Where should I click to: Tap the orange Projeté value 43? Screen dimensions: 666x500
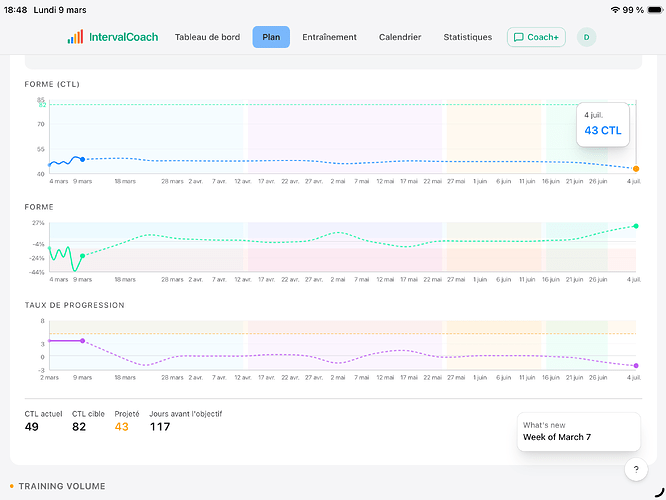[122, 427]
